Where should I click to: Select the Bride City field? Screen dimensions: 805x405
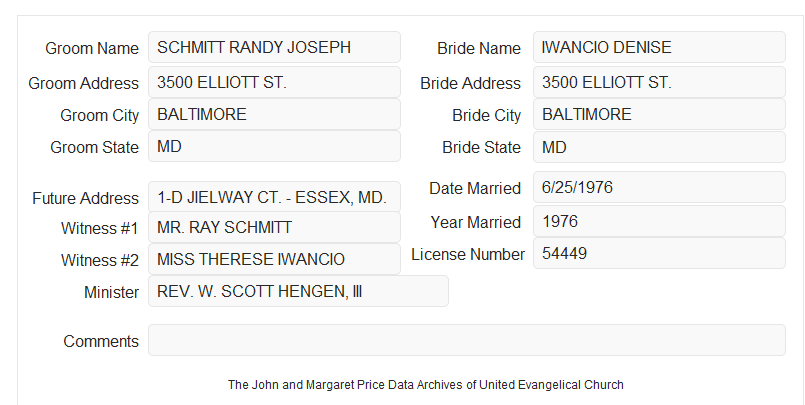click(x=659, y=114)
